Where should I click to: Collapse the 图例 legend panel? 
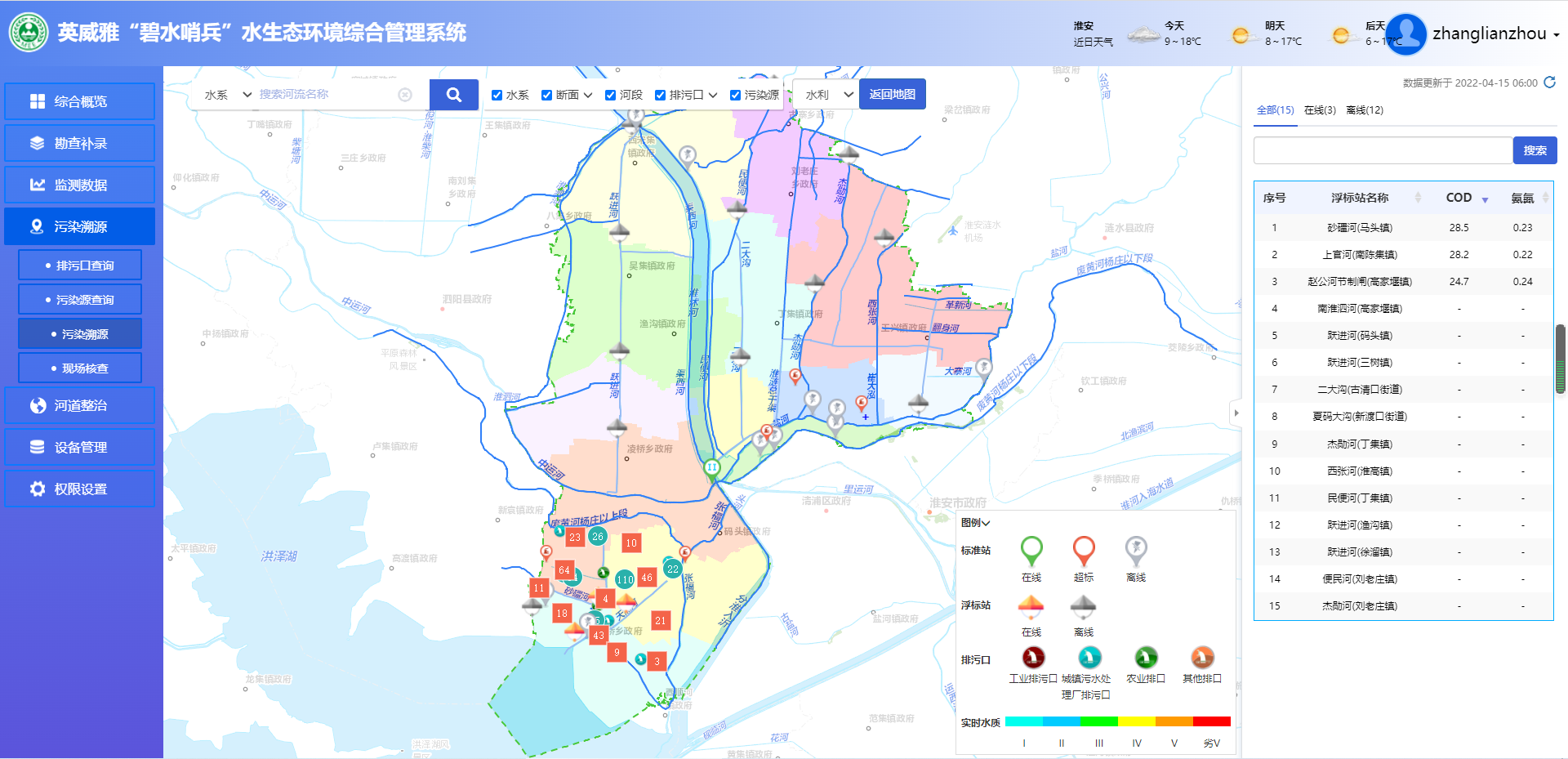click(x=975, y=523)
